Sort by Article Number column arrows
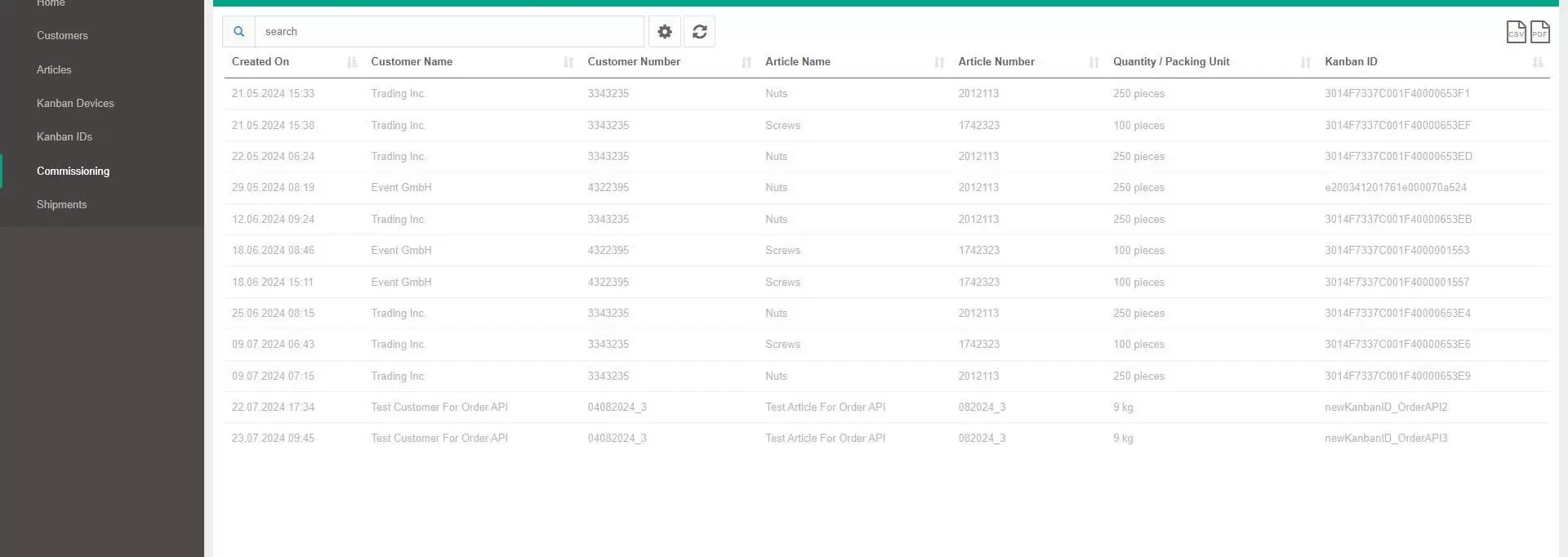Viewport: 1568px width, 557px height. point(1094,62)
